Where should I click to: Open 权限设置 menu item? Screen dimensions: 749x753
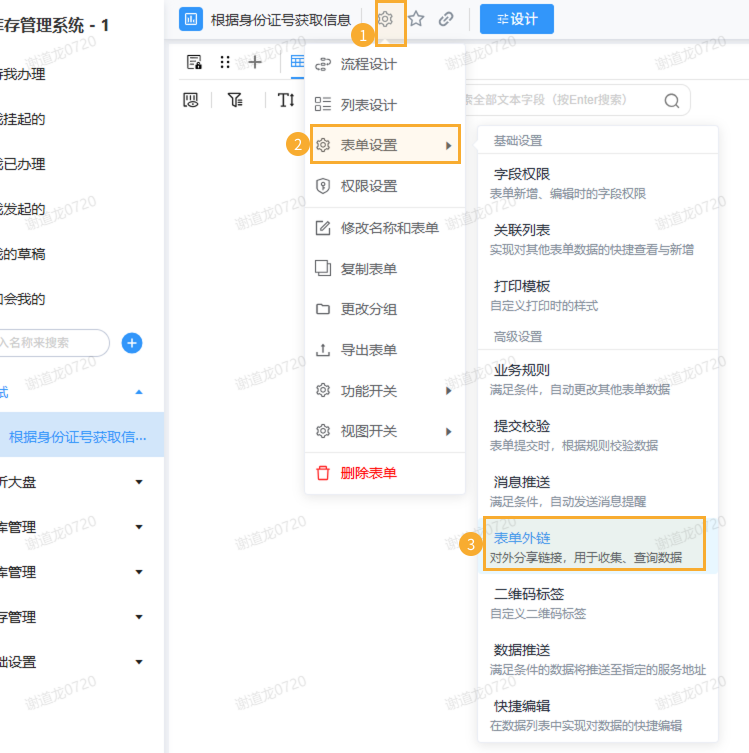(x=385, y=186)
